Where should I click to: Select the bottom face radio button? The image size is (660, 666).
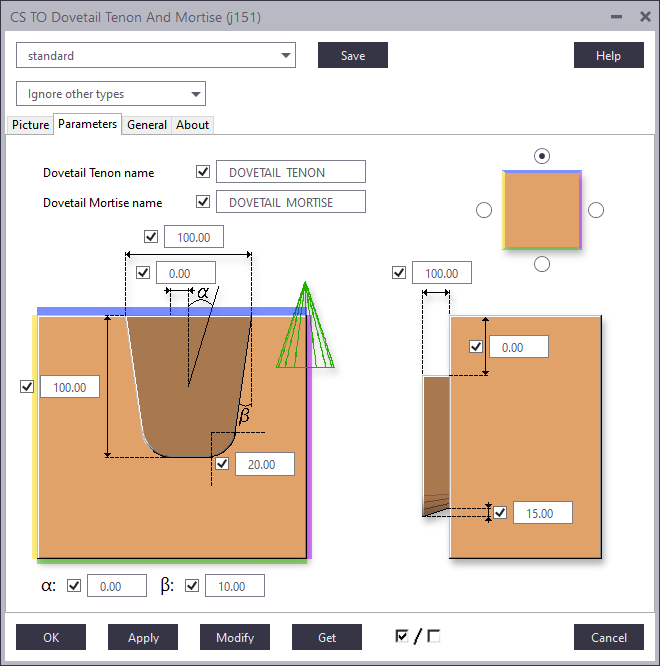[542, 264]
